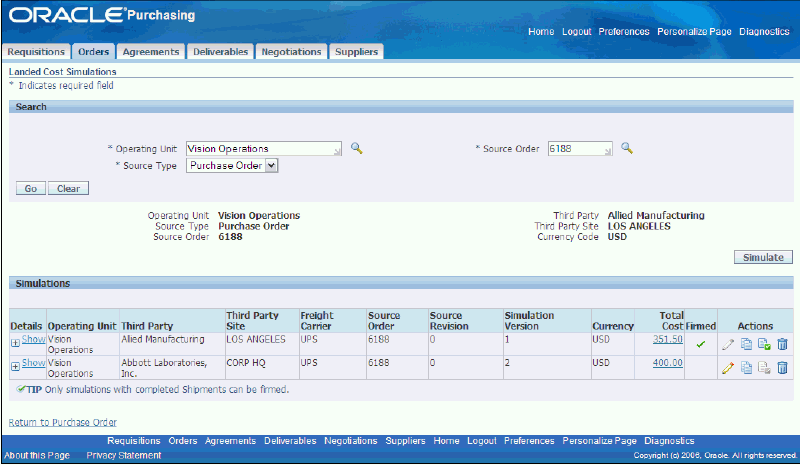Click the Firmed check mark in row 1
This screenshot has height=465, width=800.
tap(701, 345)
